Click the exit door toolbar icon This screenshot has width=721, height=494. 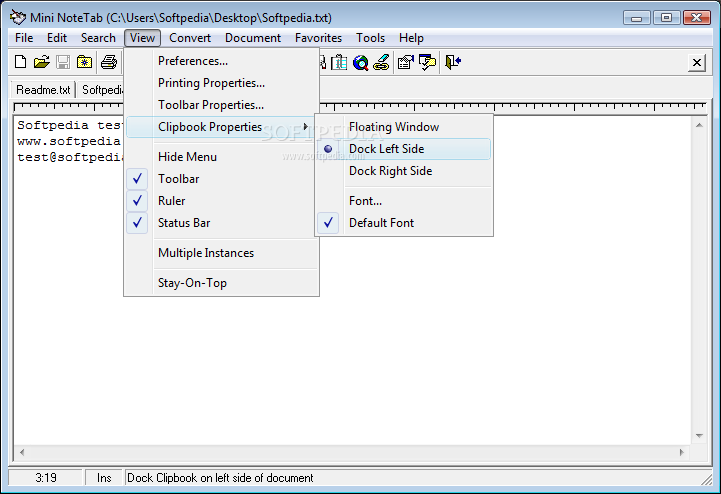(x=453, y=62)
